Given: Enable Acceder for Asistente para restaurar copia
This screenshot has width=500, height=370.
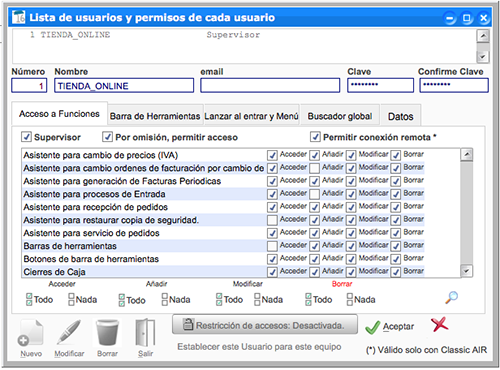Looking at the screenshot, I should click(272, 220).
